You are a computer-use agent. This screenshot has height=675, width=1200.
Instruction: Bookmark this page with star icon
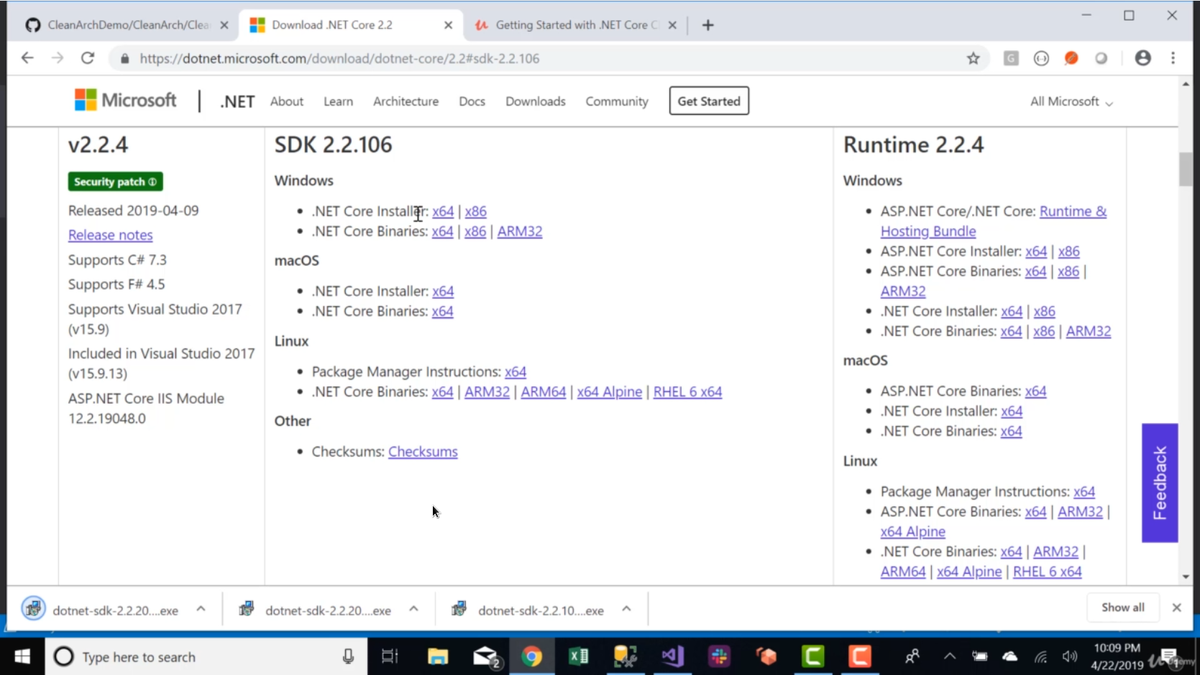[x=973, y=59]
